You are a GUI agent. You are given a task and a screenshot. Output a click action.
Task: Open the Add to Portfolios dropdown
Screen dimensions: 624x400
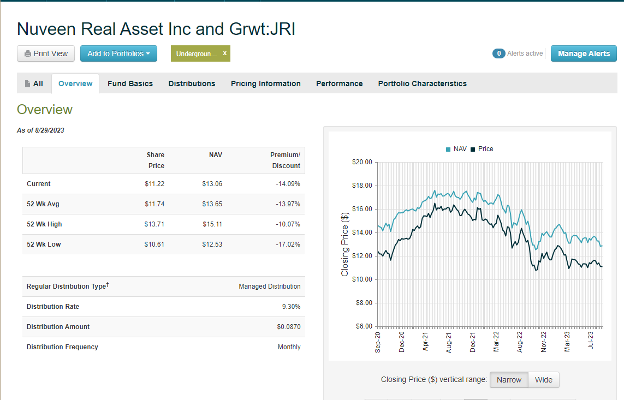tap(118, 53)
